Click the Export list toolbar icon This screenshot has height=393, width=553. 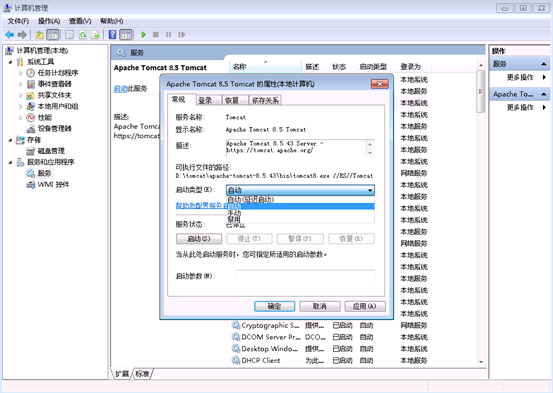pos(96,35)
